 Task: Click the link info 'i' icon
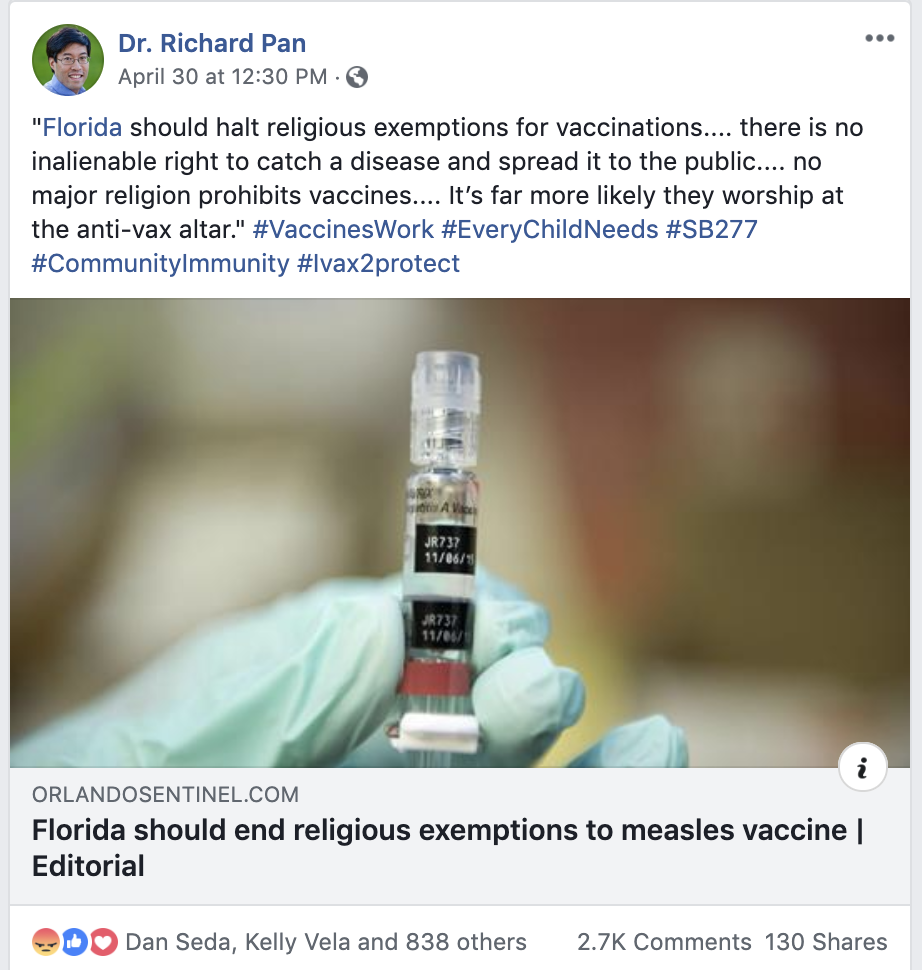(x=863, y=767)
